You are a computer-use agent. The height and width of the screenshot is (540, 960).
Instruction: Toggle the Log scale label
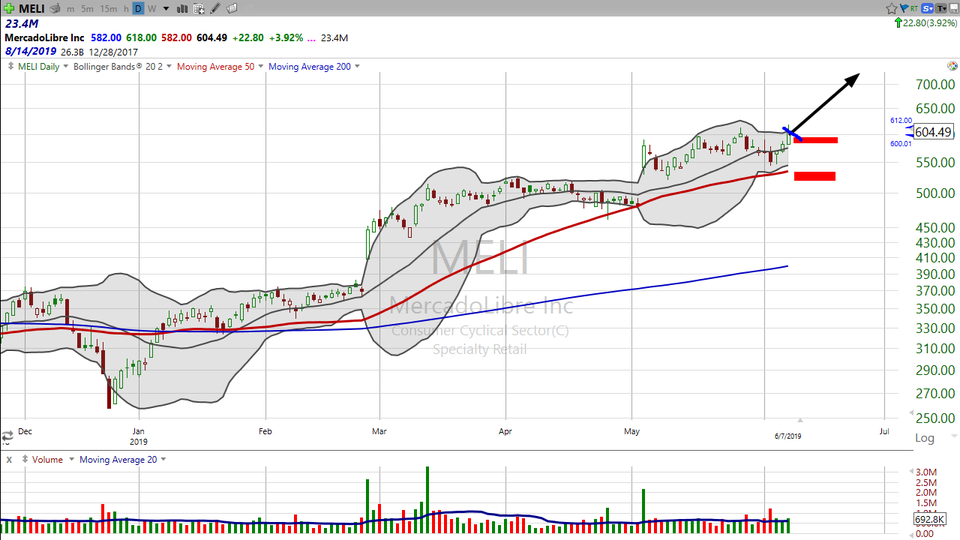tap(924, 438)
